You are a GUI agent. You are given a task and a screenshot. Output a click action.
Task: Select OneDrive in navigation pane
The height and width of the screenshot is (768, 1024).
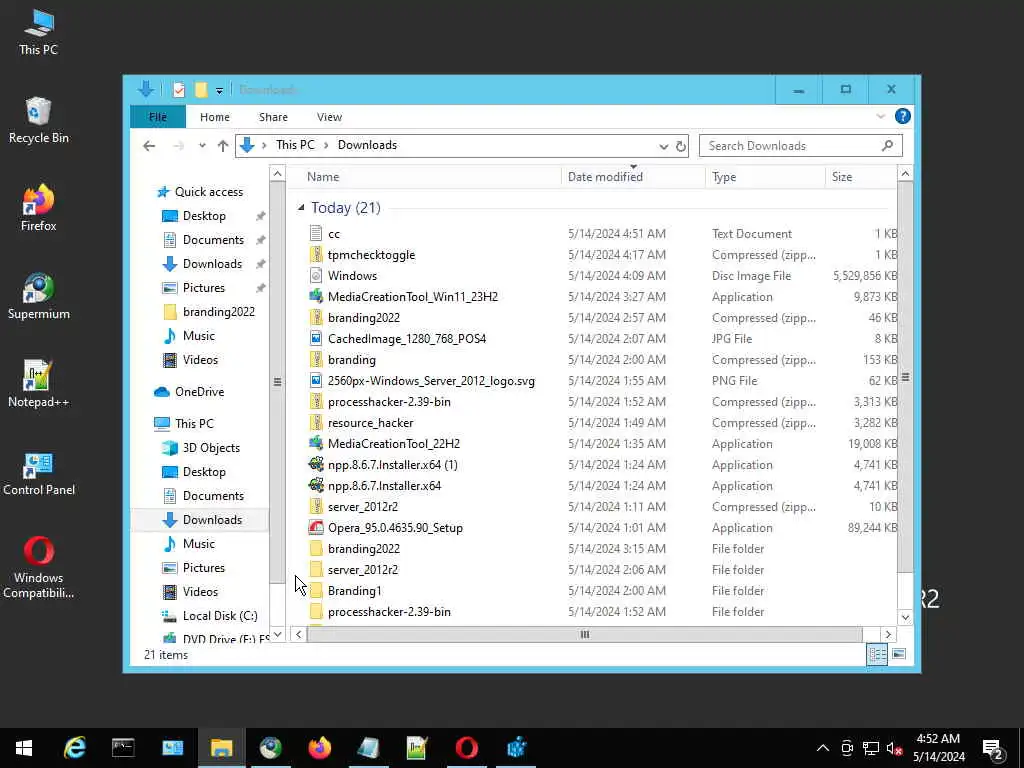coord(199,392)
